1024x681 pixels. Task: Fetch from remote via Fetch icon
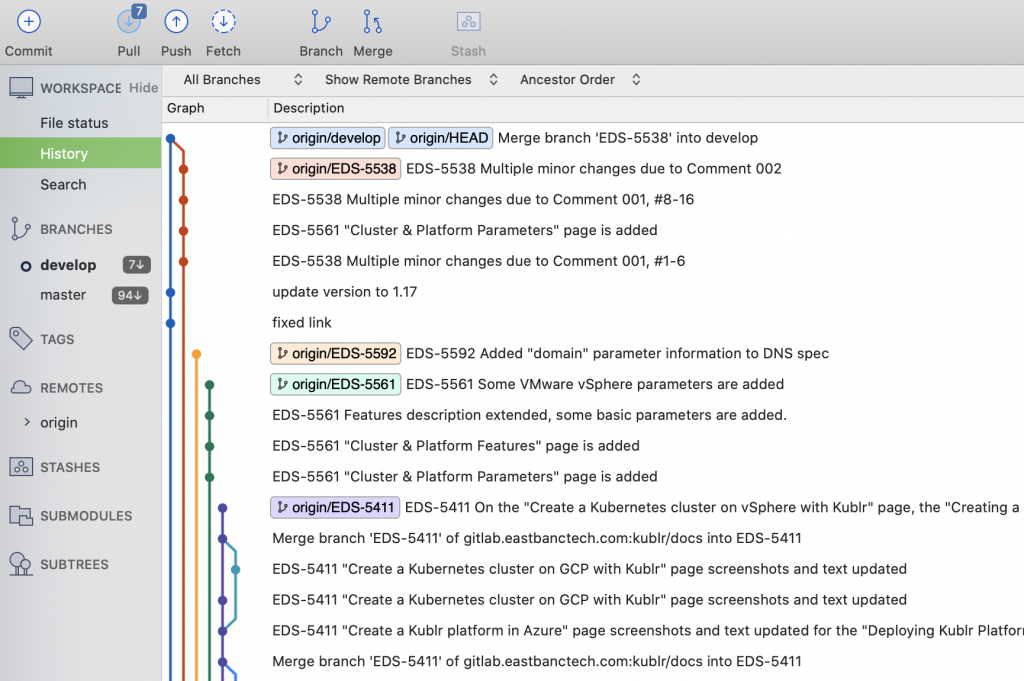click(223, 22)
